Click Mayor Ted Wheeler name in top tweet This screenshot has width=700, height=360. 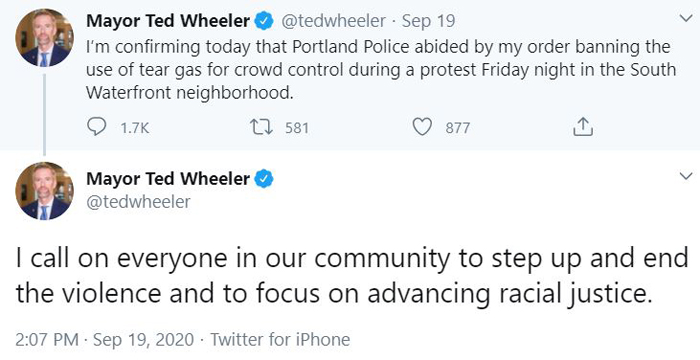coord(168,21)
